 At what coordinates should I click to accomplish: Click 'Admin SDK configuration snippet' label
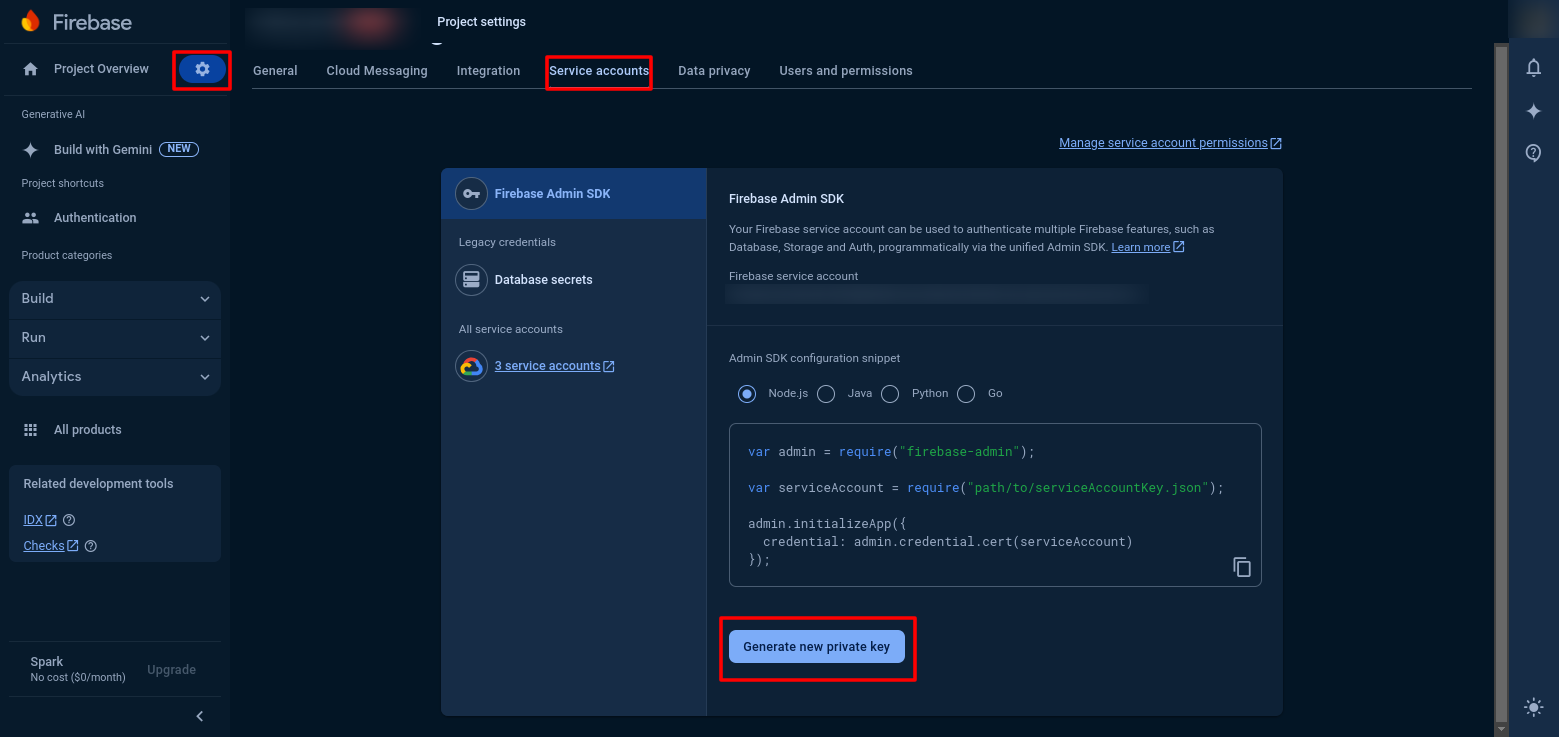pos(815,358)
